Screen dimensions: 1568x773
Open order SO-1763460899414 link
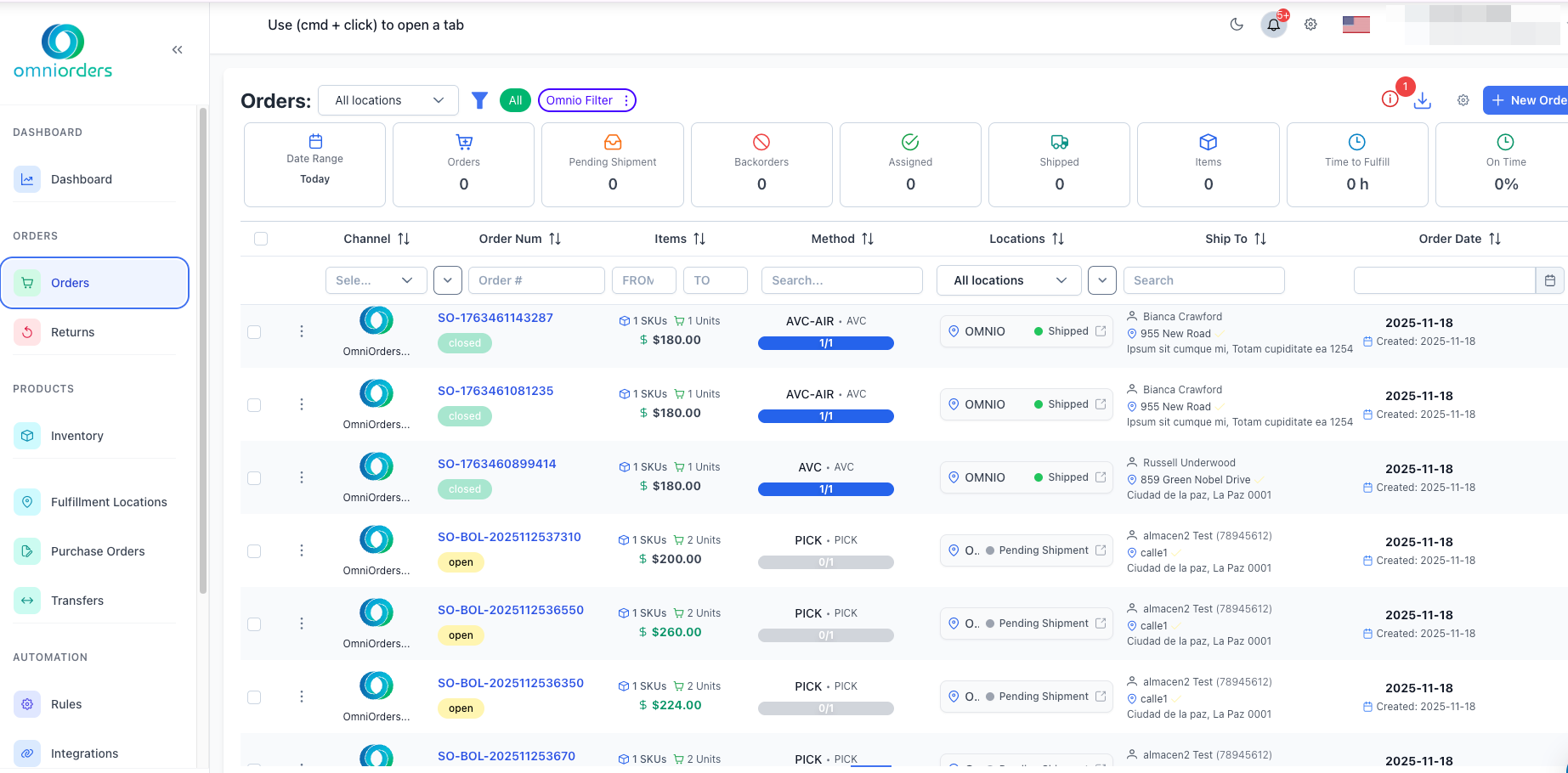click(x=496, y=464)
